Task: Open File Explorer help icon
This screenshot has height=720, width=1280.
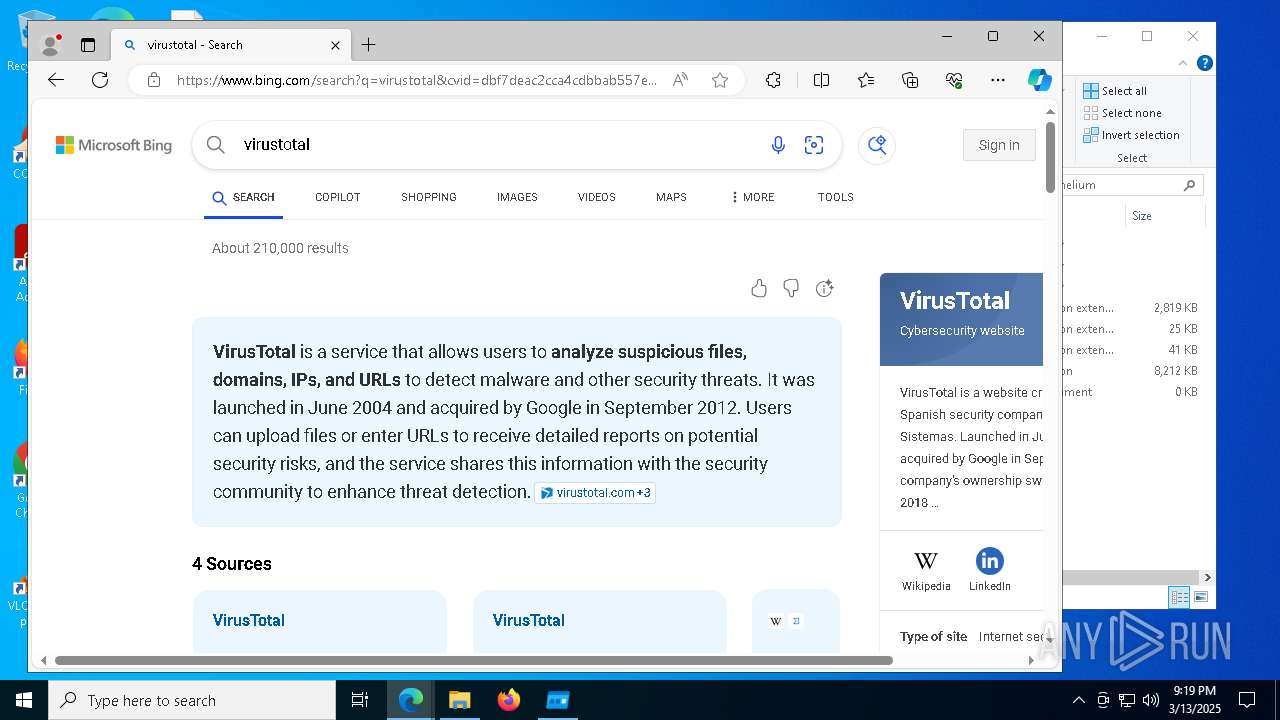Action: pos(1205,63)
